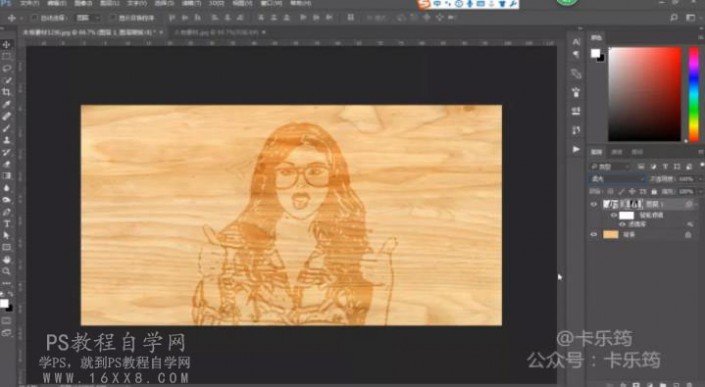Select the Hand tool

click(7, 260)
